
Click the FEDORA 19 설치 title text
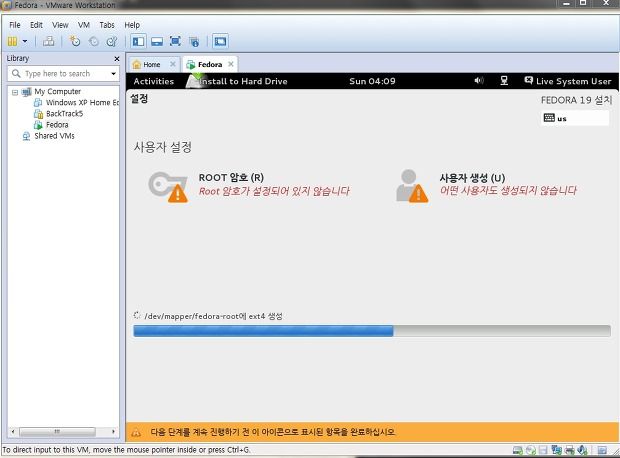coord(576,100)
